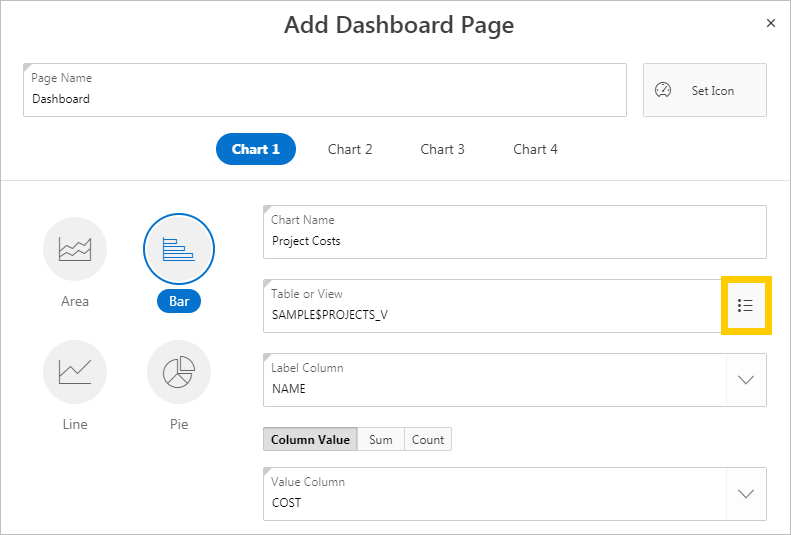Expand the Value Column dropdown

[x=746, y=494]
